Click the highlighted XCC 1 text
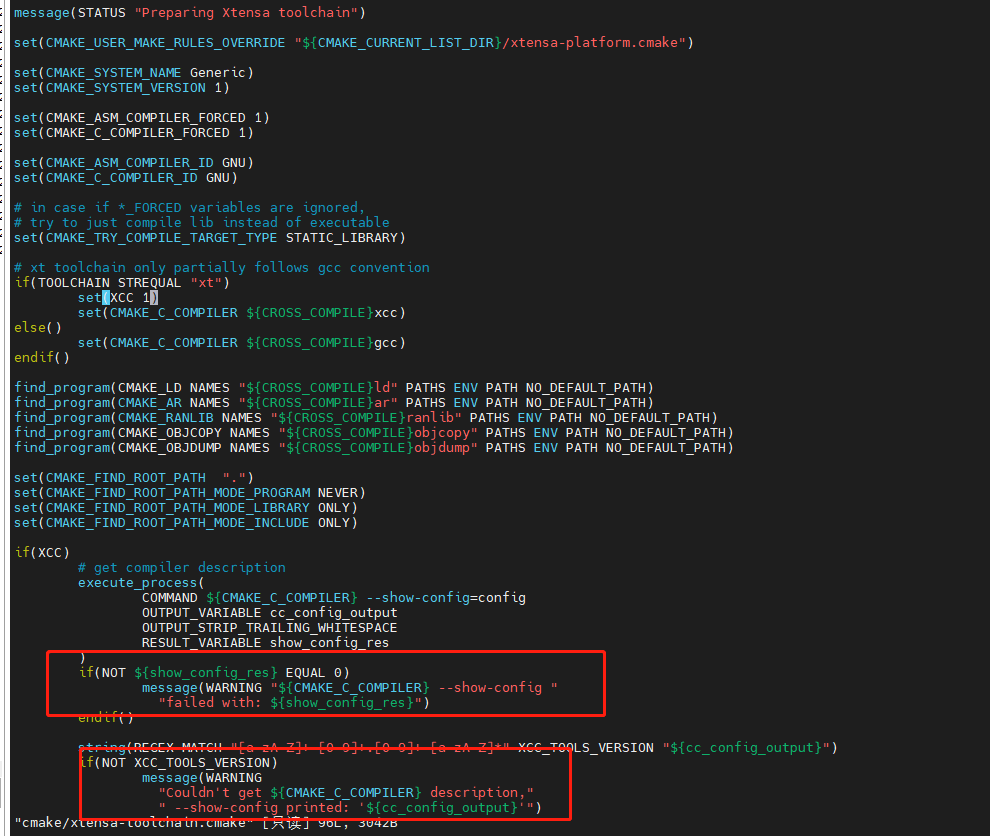 point(130,297)
